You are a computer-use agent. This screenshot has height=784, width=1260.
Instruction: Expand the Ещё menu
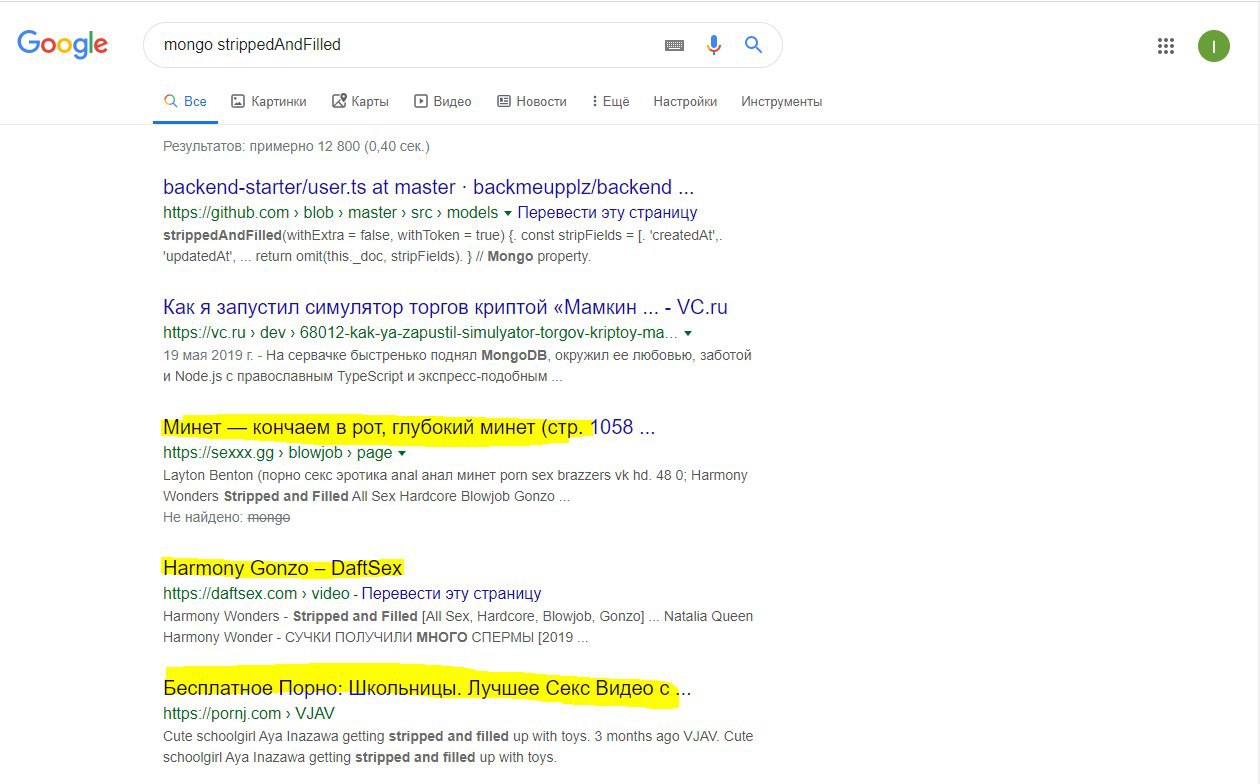[x=610, y=101]
